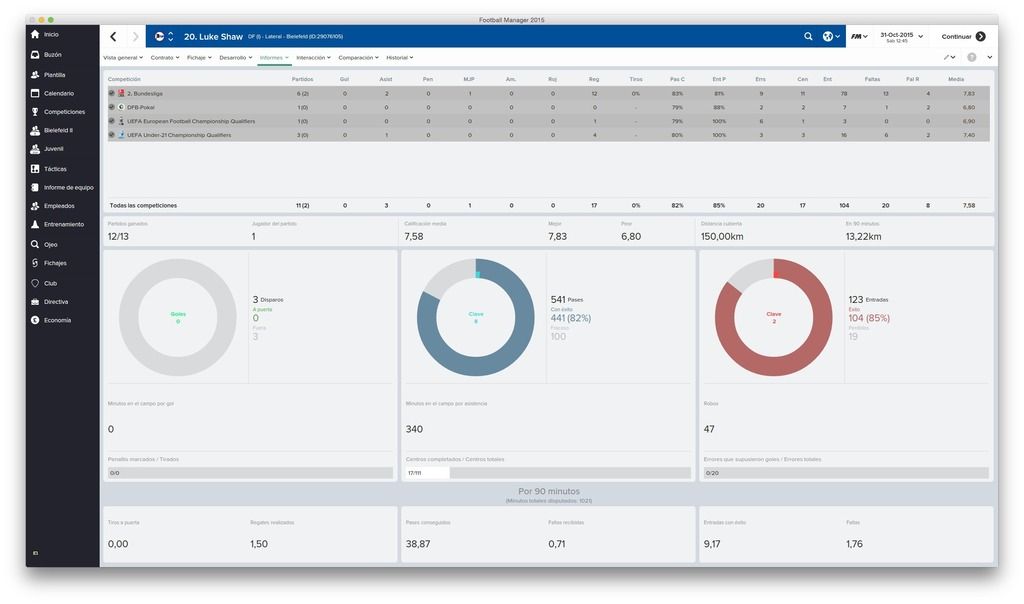
Task: Open the Comparación menu
Action: 359,57
